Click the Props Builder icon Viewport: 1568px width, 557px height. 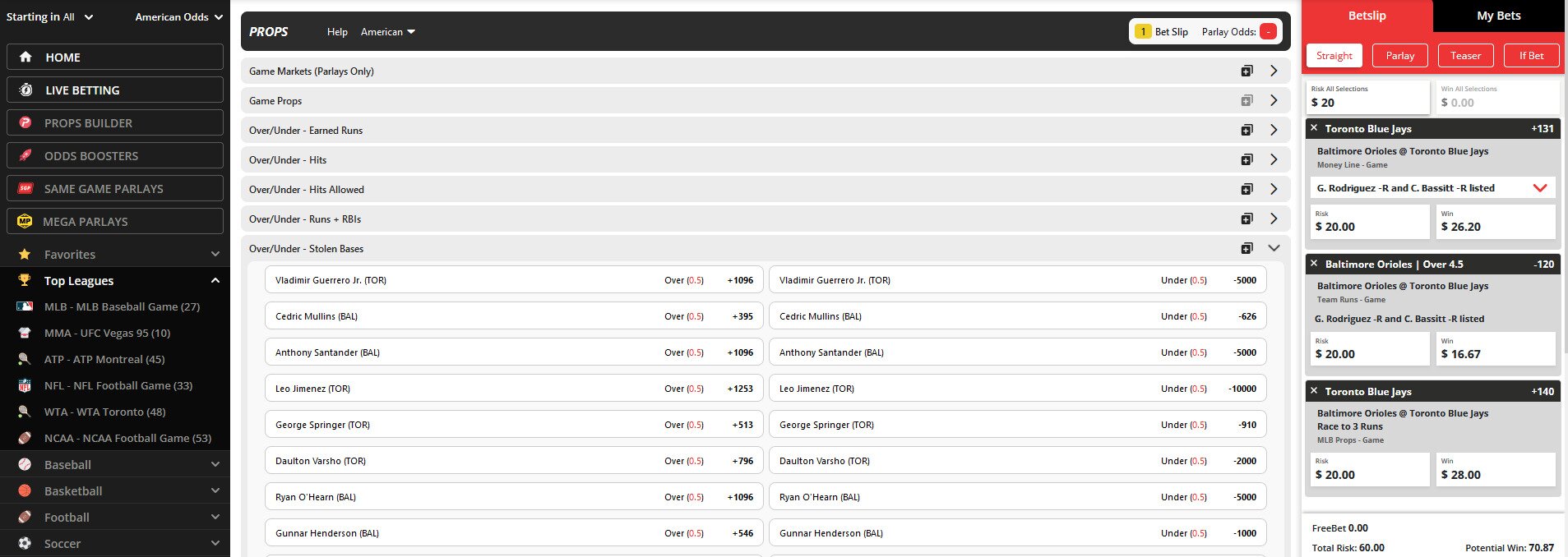click(x=25, y=123)
